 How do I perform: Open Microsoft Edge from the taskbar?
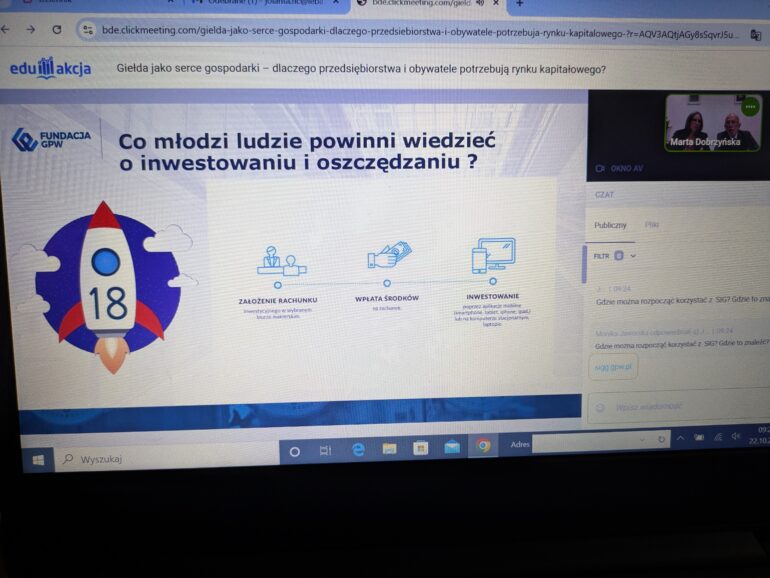[358, 450]
